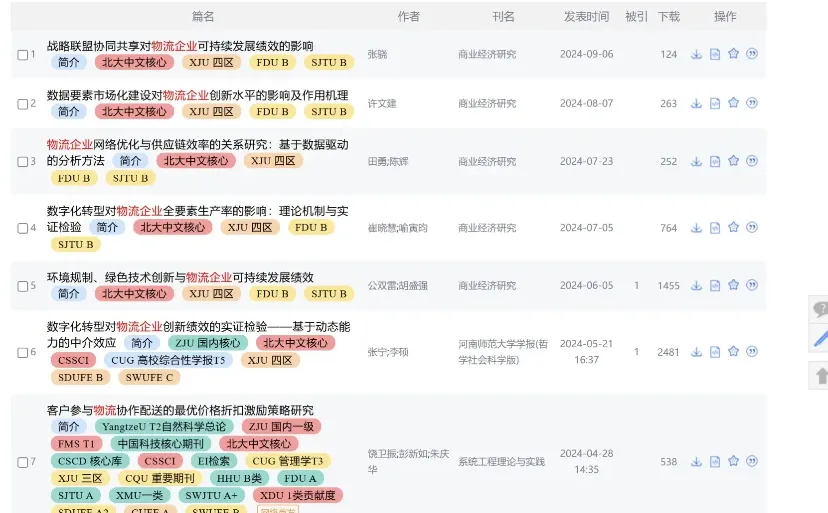The width and height of the screenshot is (828, 513).
Task: Open the title 数据要素市场化建设对物流企业创新水平的影响及作用机理
Action: pos(197,95)
